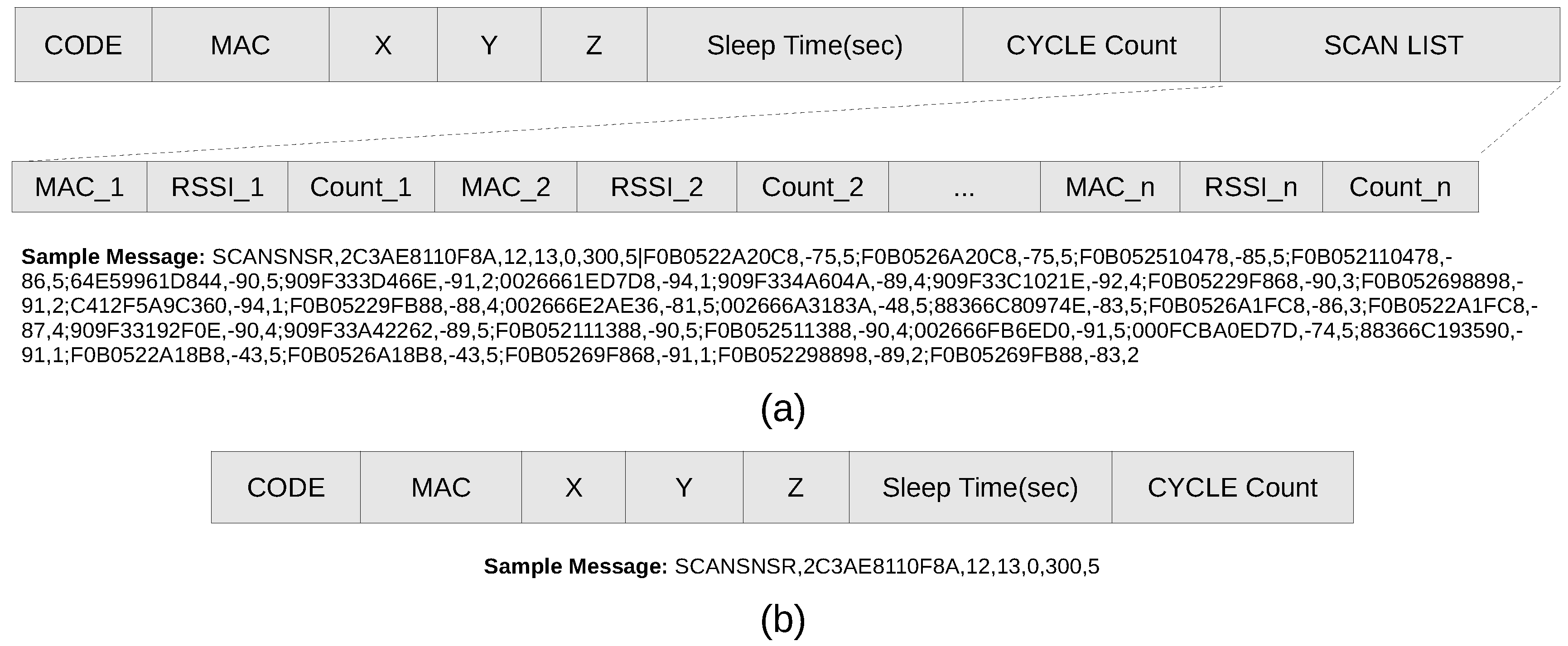Click the (b) figure label
This screenshot has width=1568, height=646.
[x=783, y=620]
